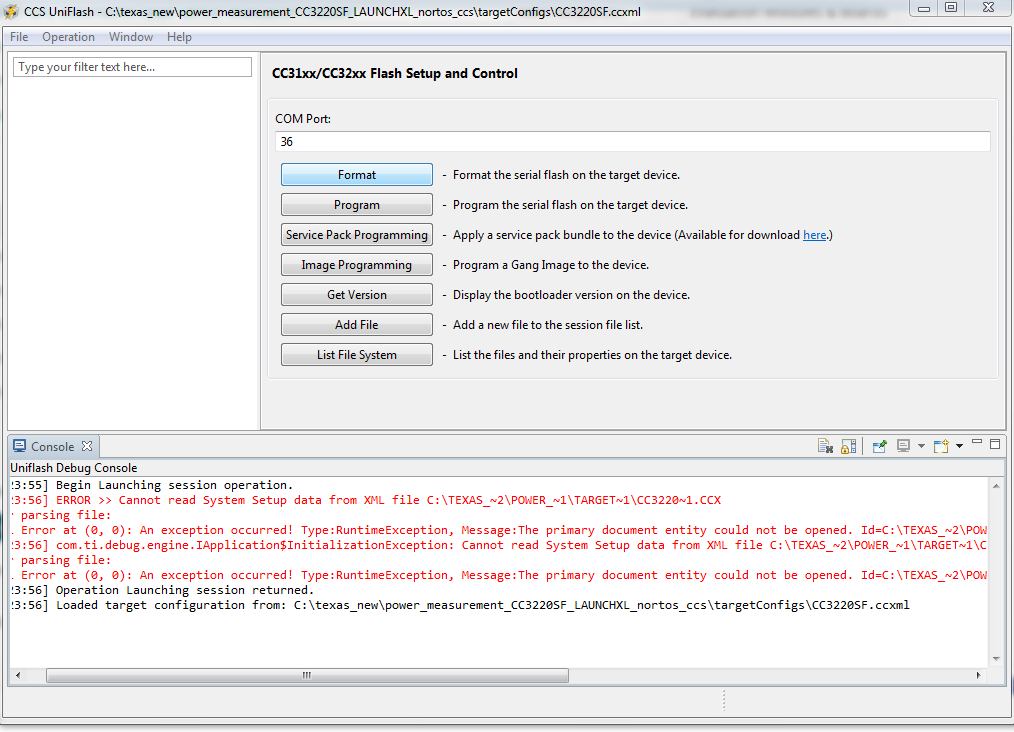Minimize the Console panel
The image size is (1014, 732).
click(977, 443)
